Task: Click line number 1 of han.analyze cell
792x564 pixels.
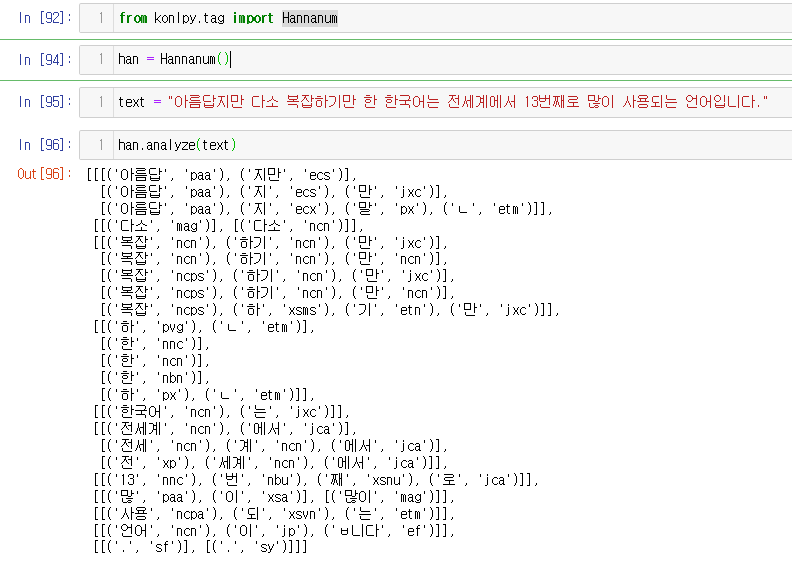Action: pyautogui.click(x=101, y=145)
